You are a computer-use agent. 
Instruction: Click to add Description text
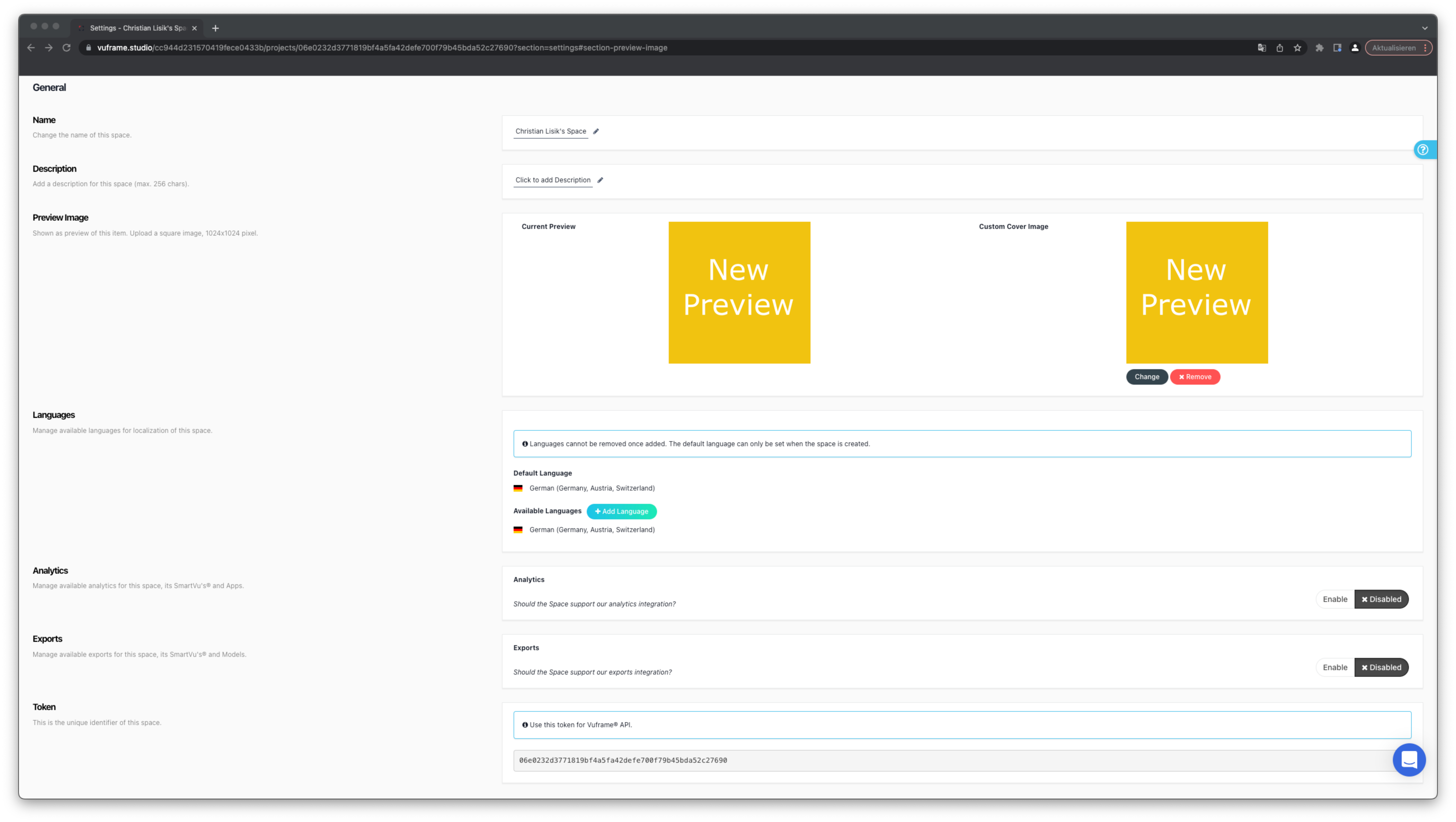coord(553,180)
